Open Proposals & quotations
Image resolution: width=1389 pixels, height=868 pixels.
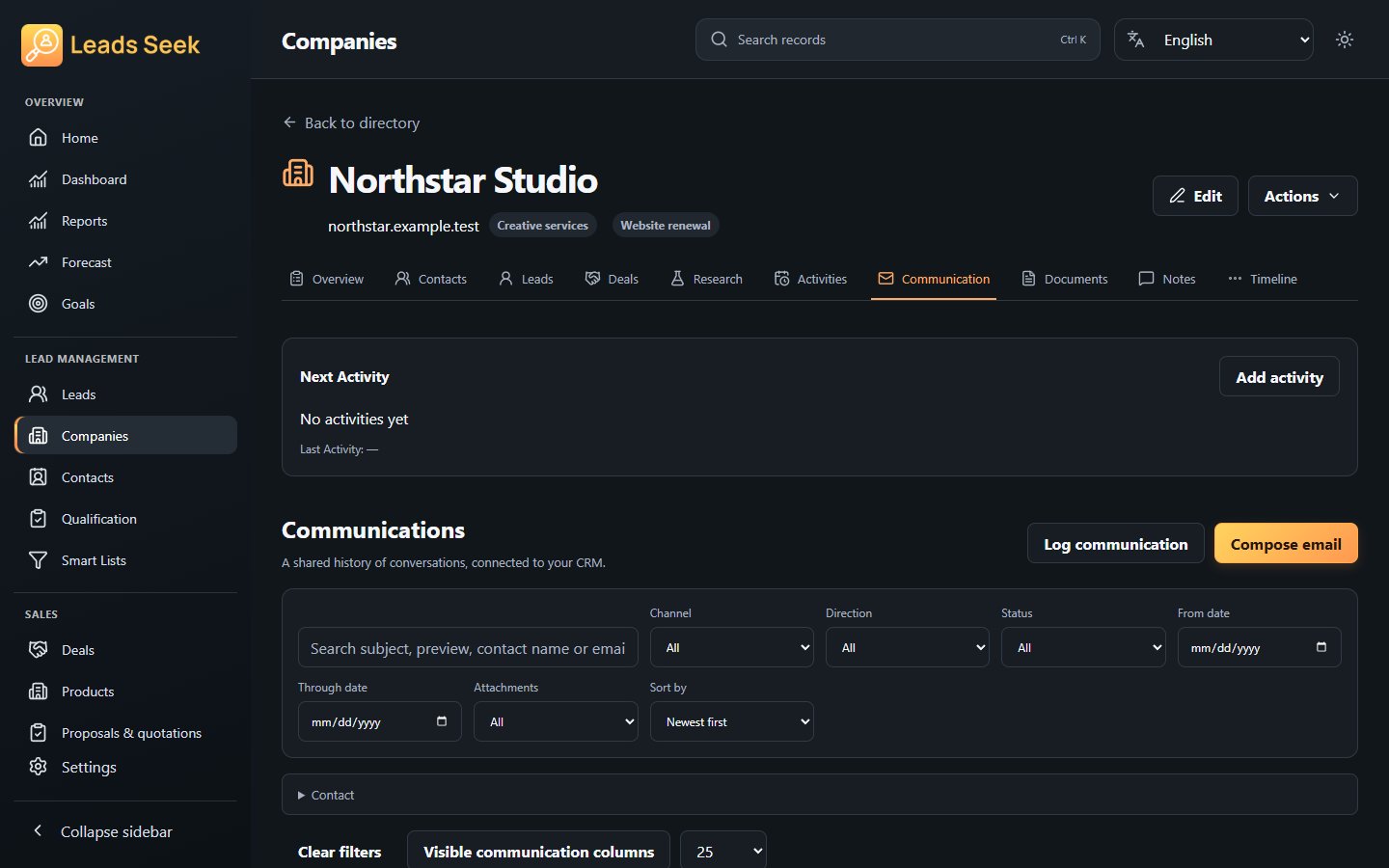125,733
